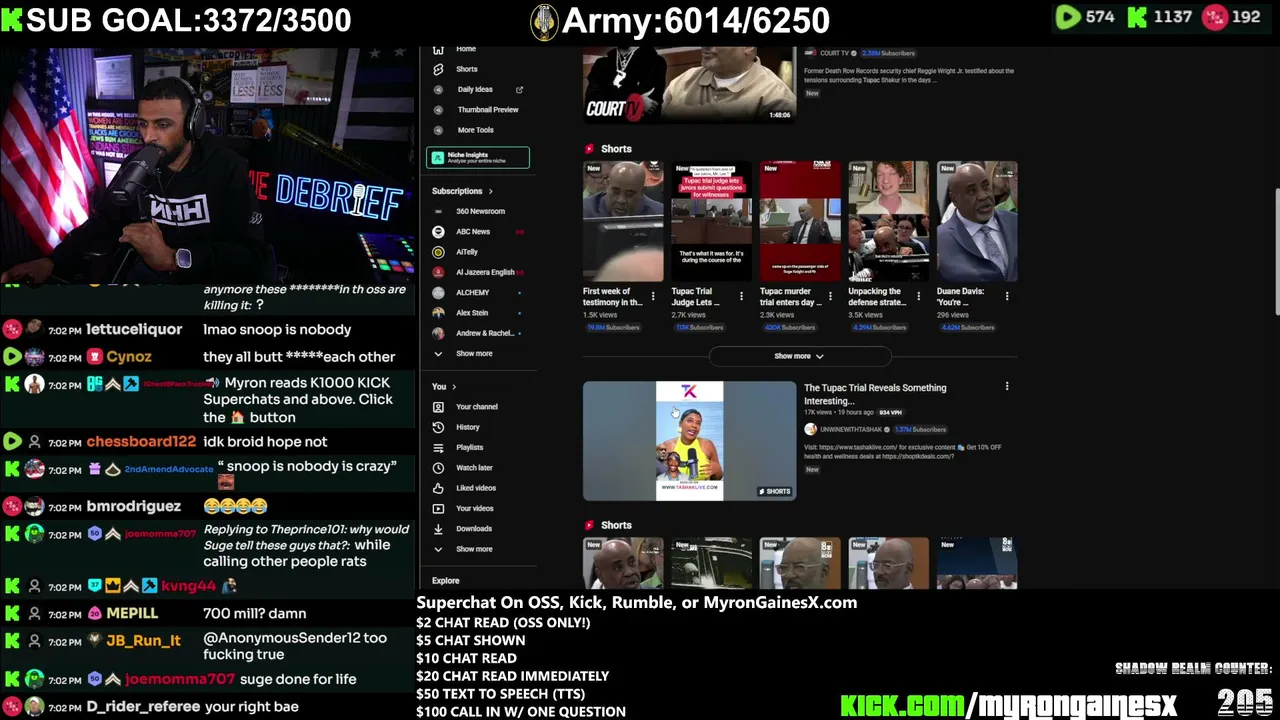Click the Downloads arrow icon
This screenshot has width=1280, height=720.
tap(438, 529)
